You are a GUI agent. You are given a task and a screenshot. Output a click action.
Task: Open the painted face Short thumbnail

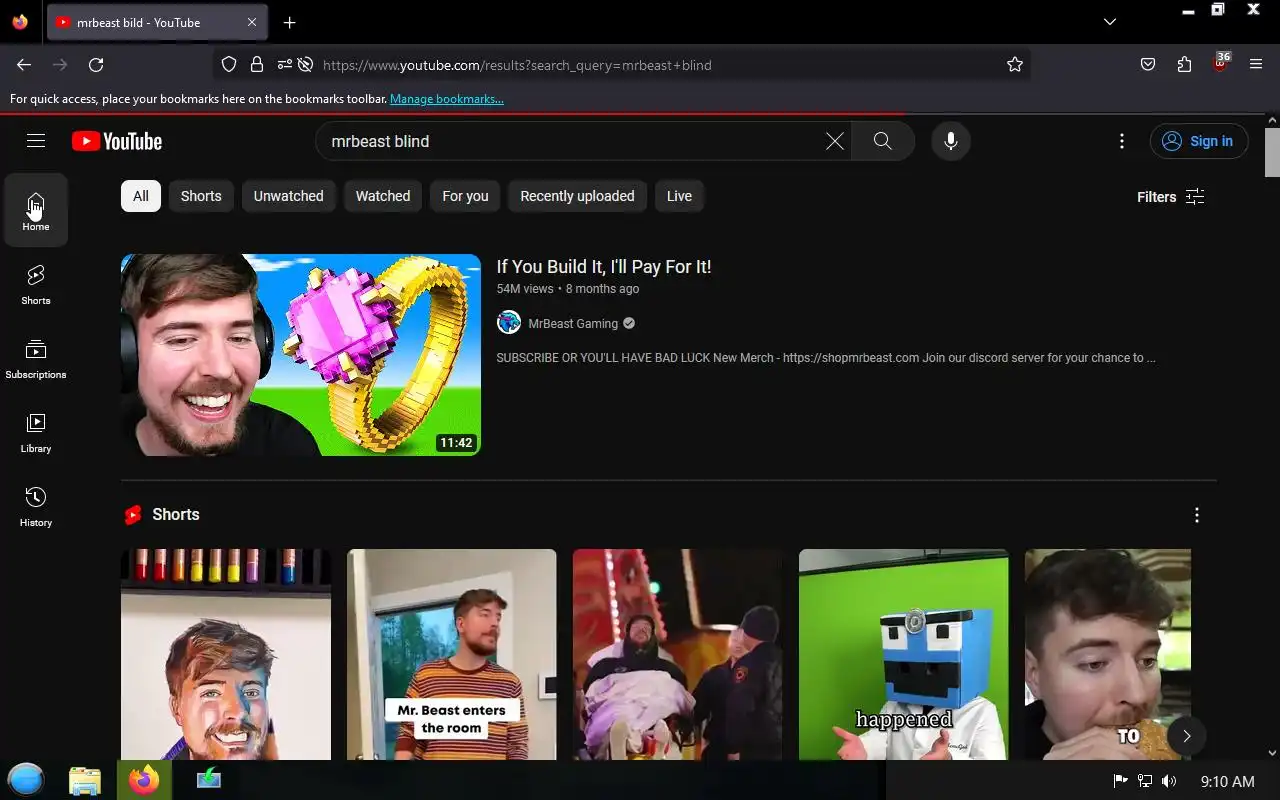(226, 654)
